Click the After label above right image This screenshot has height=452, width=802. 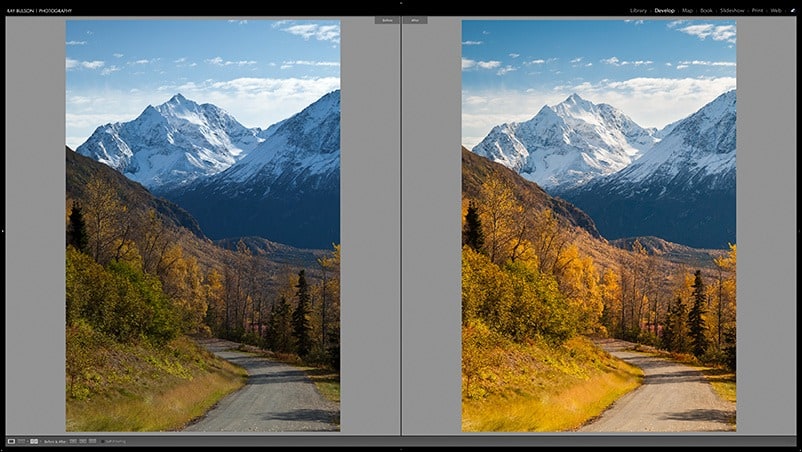tap(415, 20)
